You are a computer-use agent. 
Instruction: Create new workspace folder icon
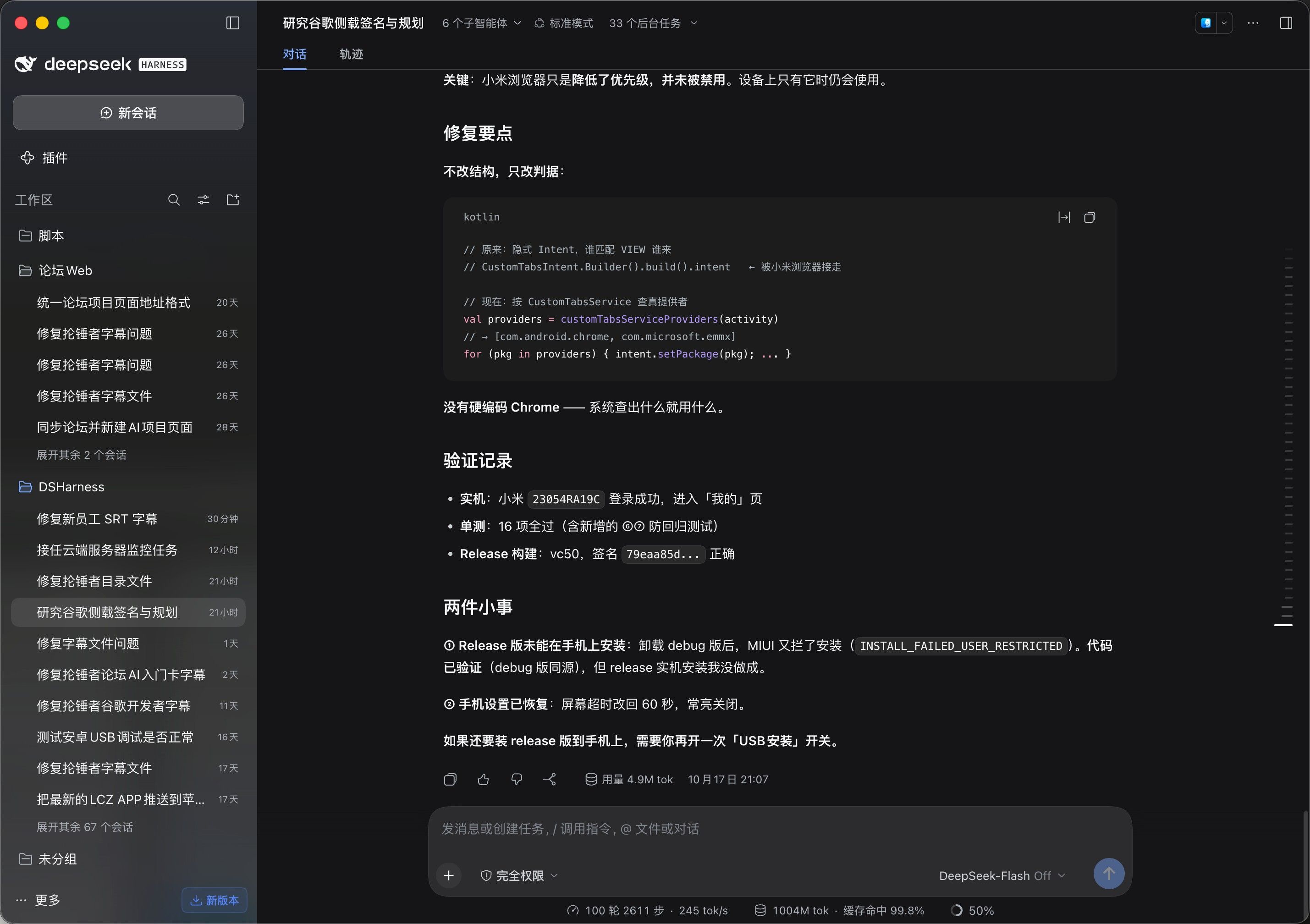(x=233, y=200)
